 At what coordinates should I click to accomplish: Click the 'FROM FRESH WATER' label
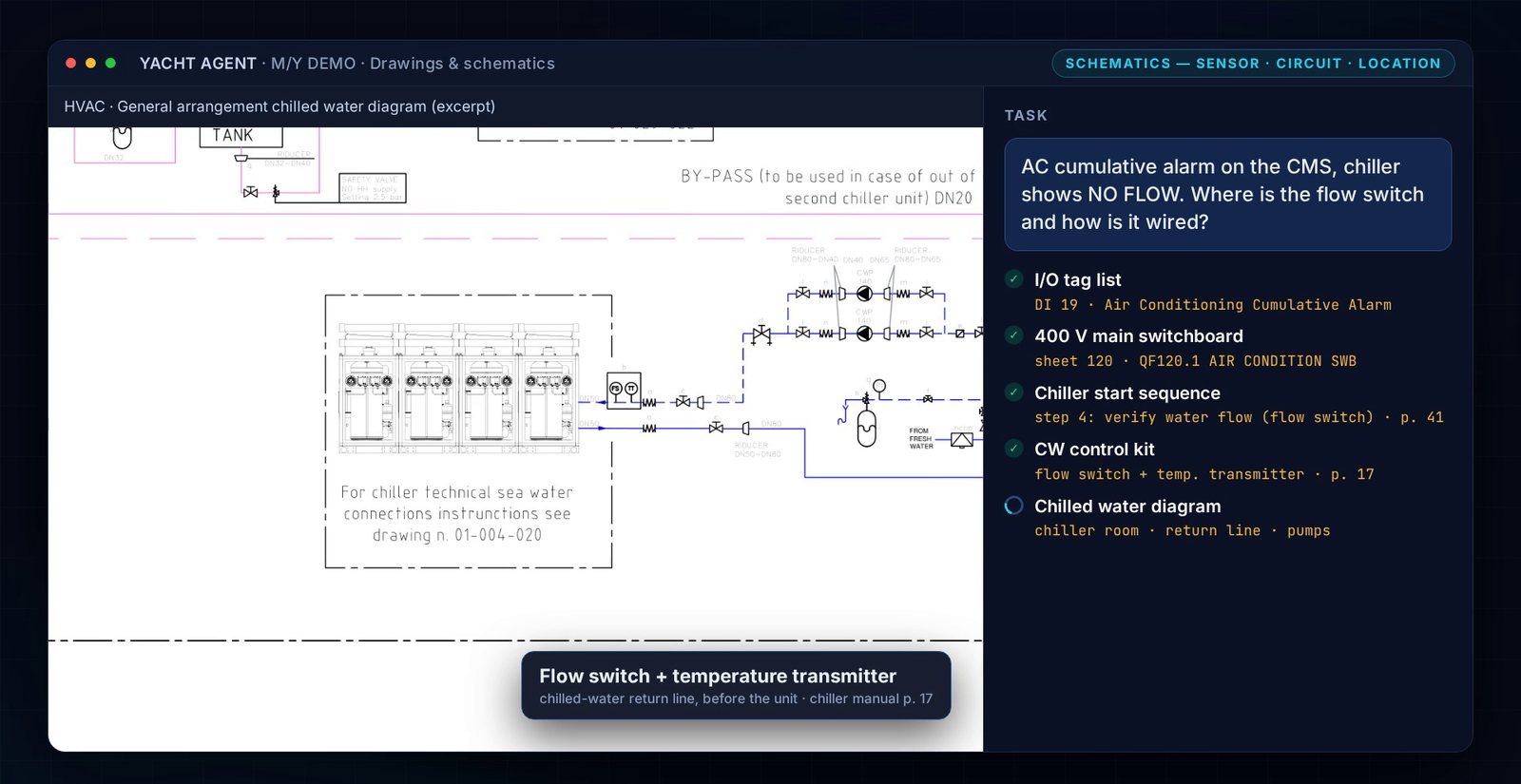tap(920, 438)
